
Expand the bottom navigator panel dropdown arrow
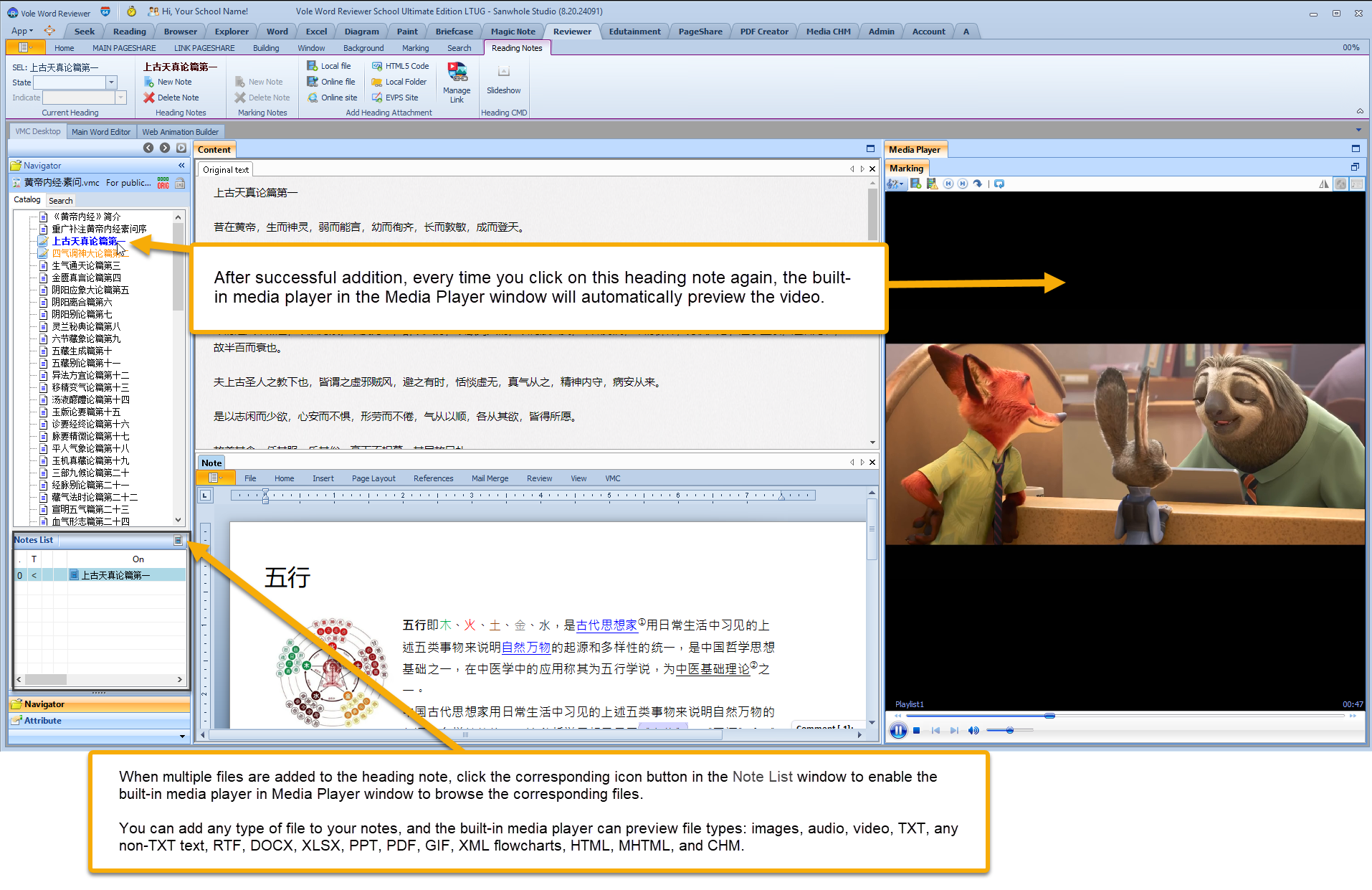coord(182,736)
